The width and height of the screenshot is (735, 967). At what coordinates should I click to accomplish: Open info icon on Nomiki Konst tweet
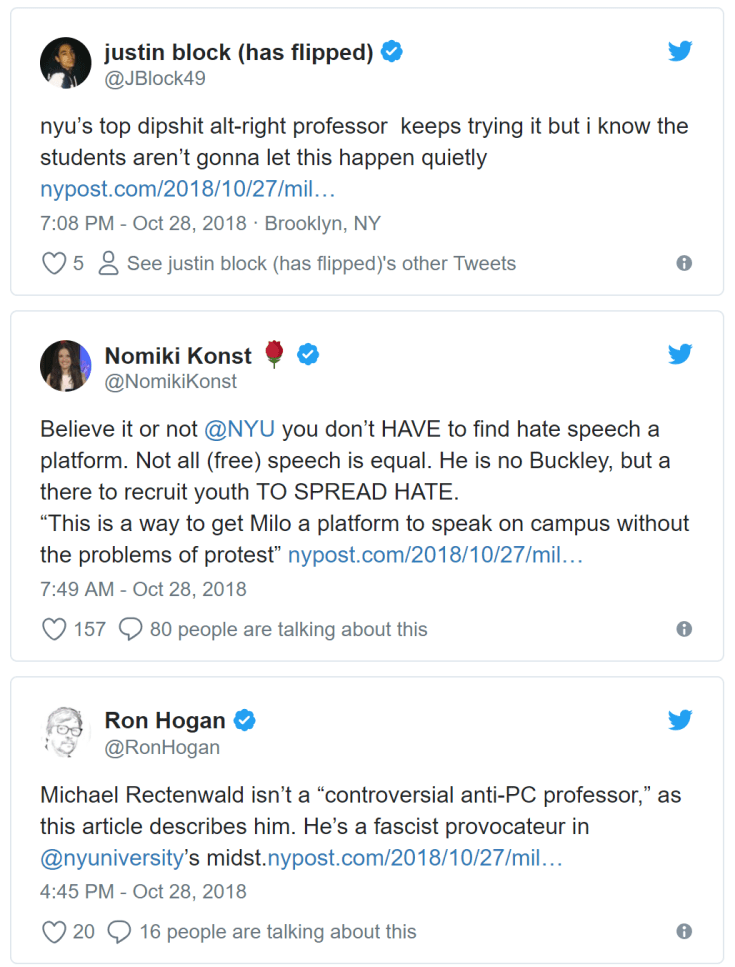(x=684, y=629)
